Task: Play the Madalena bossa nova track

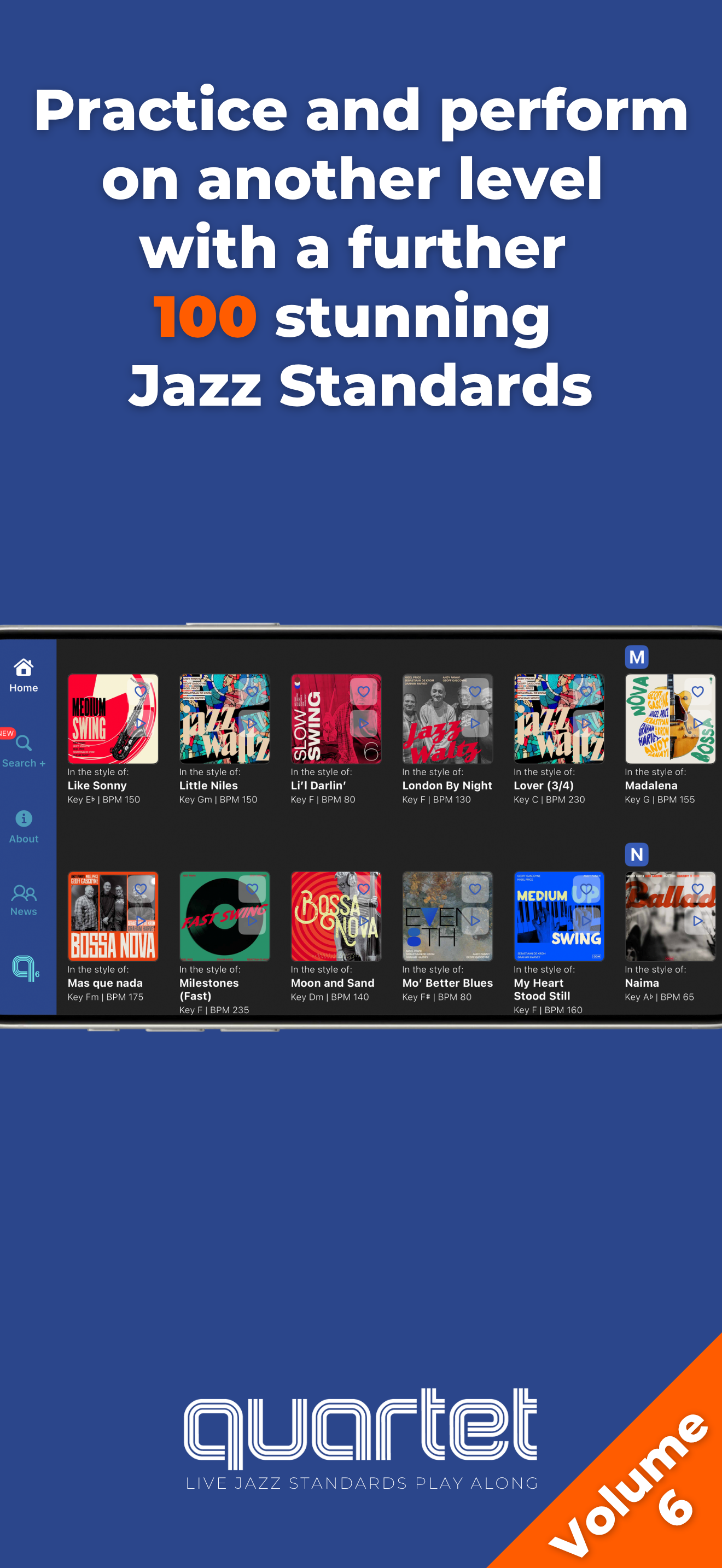Action: pyautogui.click(x=697, y=724)
